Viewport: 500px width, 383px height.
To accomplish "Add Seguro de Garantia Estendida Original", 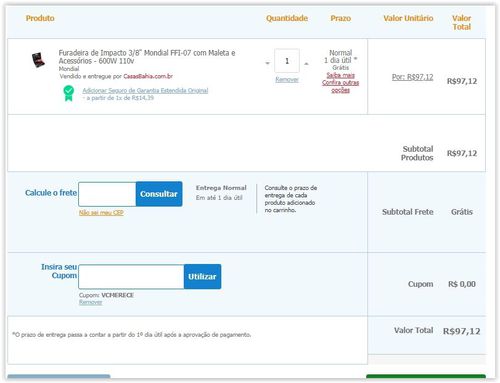I will 145,90.
